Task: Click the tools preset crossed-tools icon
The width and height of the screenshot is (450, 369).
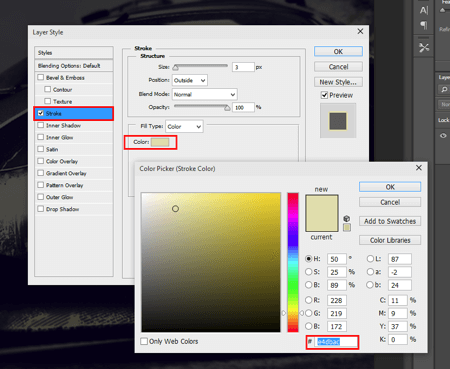Action: [424, 48]
